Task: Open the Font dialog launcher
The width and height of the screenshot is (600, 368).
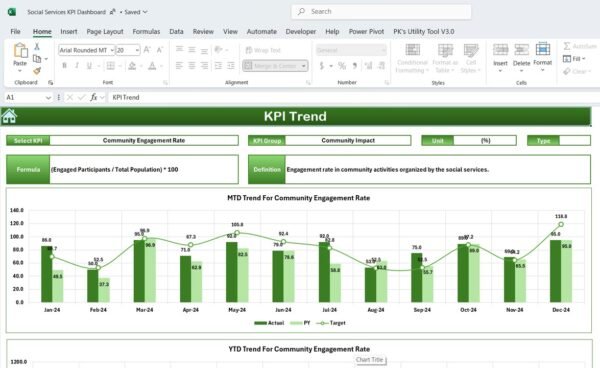Action: 165,82
